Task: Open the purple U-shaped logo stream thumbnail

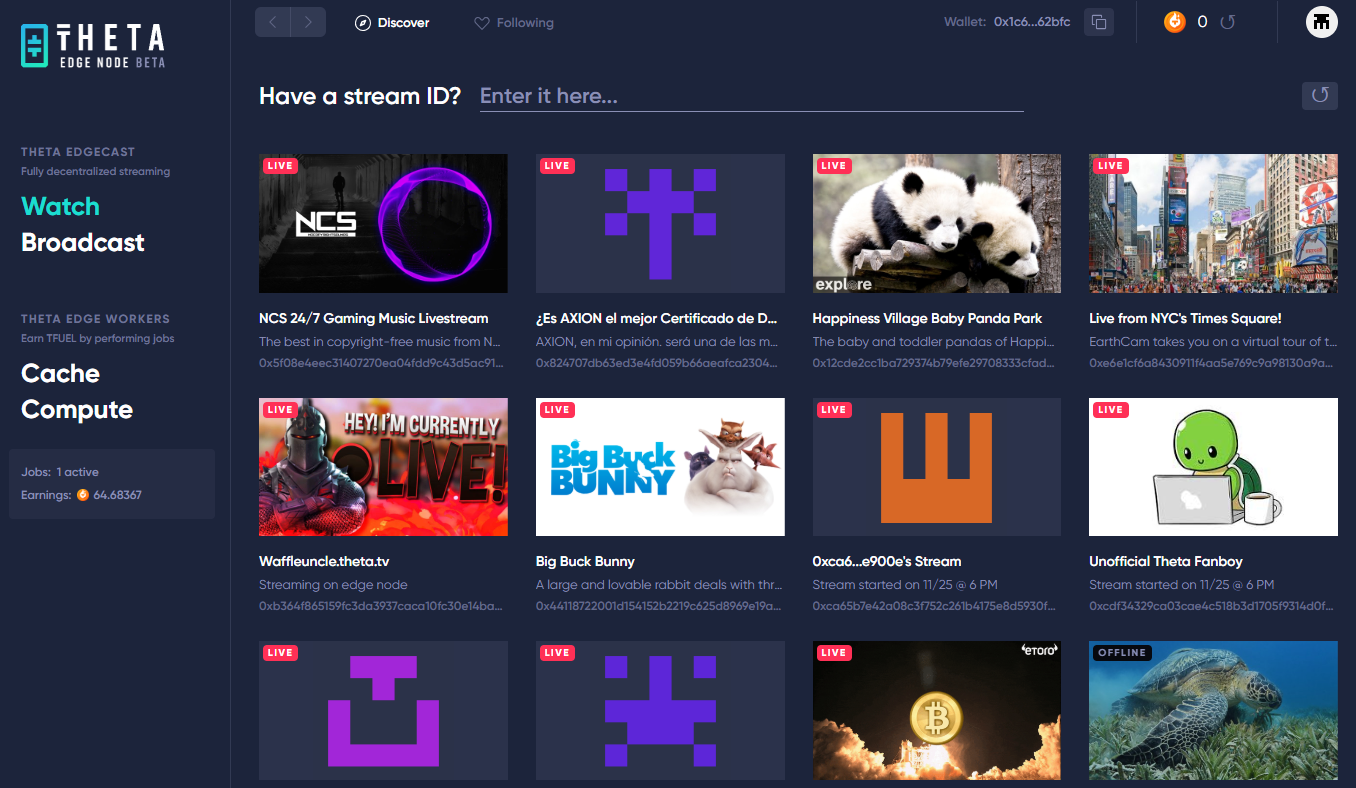Action: point(383,710)
